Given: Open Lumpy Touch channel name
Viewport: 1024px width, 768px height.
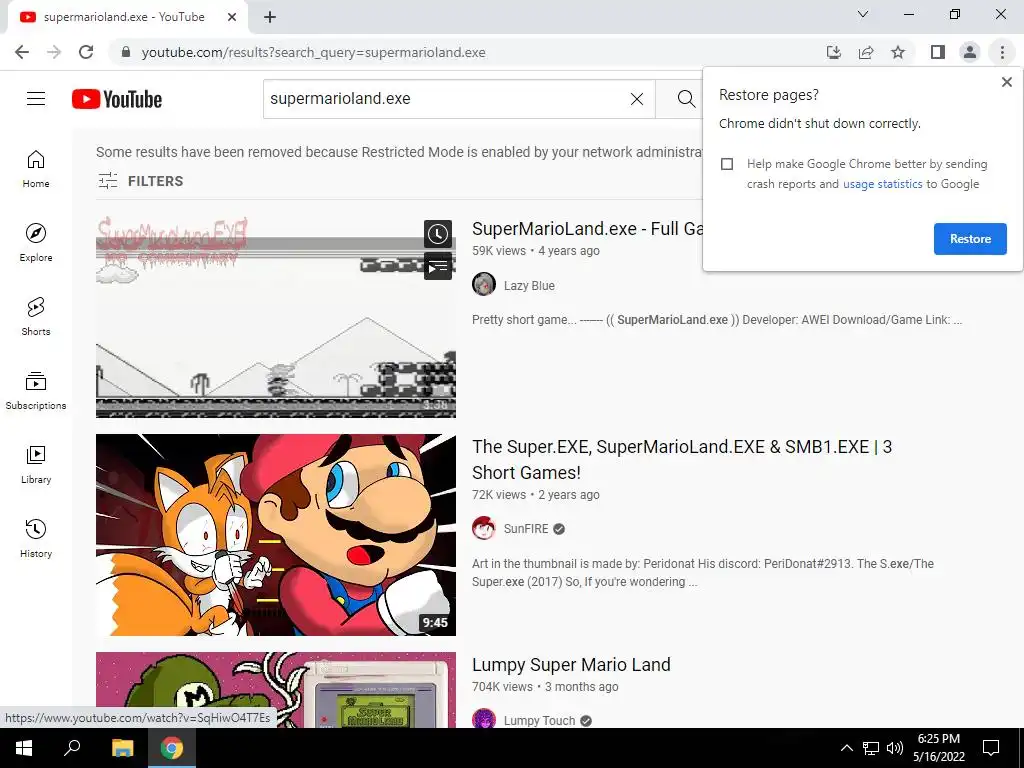Looking at the screenshot, I should coord(539,720).
